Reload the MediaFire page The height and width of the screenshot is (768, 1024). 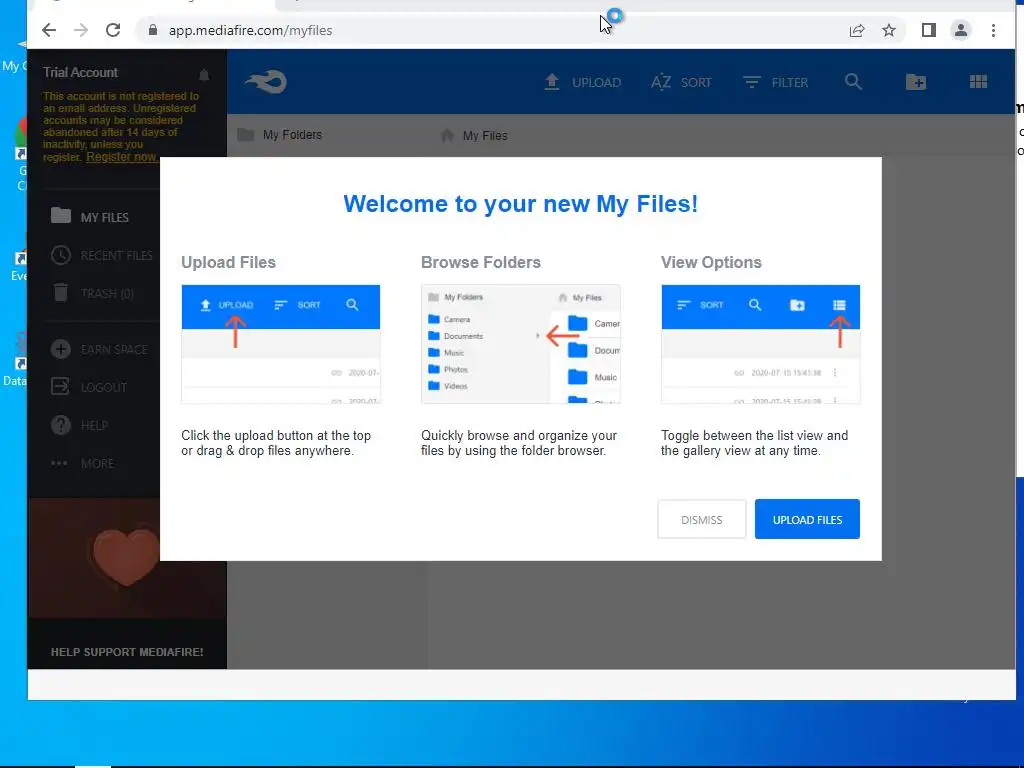[x=113, y=30]
